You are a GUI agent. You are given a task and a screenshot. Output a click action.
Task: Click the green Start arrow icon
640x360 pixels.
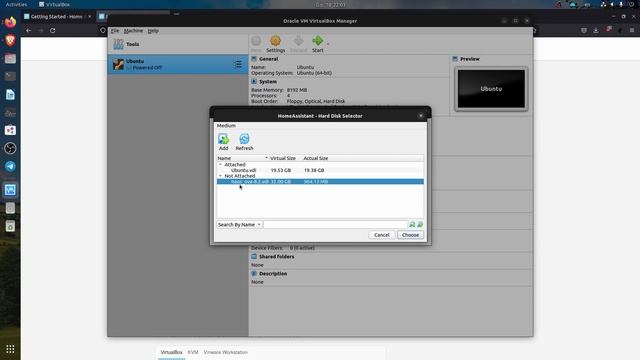[x=318, y=41]
